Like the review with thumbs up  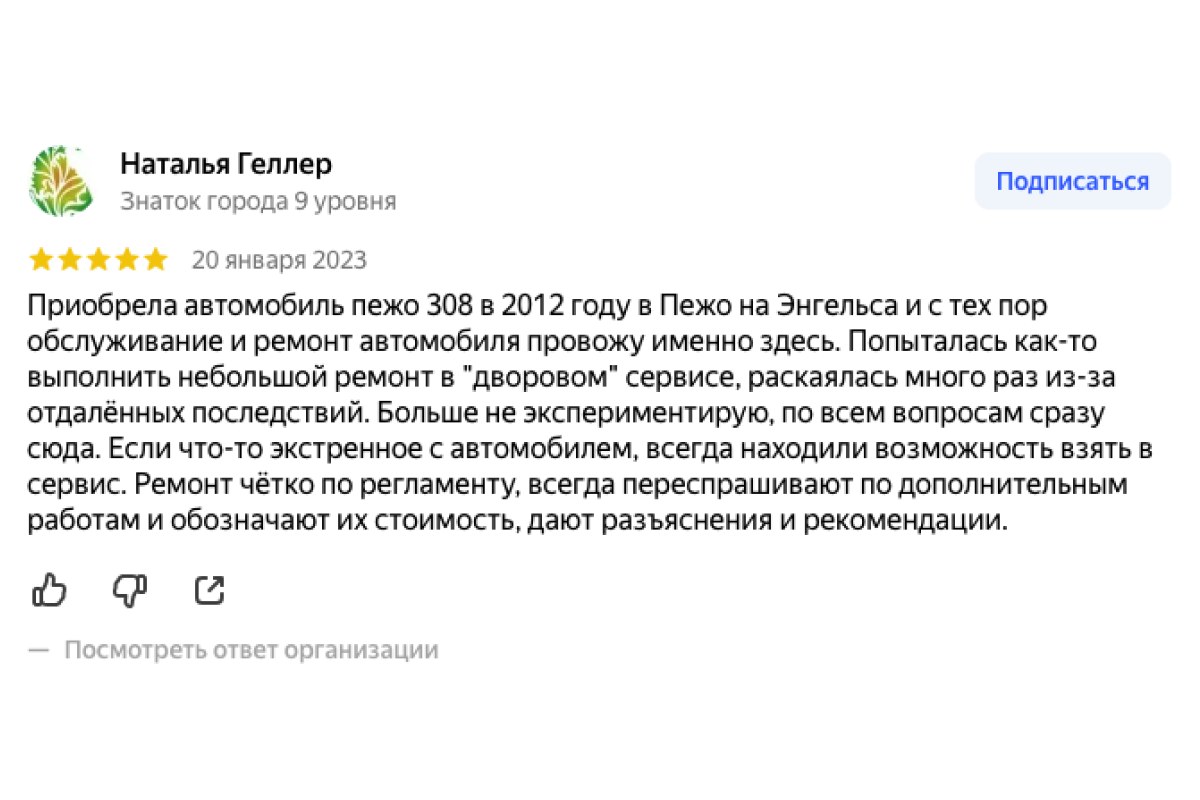click(x=49, y=591)
